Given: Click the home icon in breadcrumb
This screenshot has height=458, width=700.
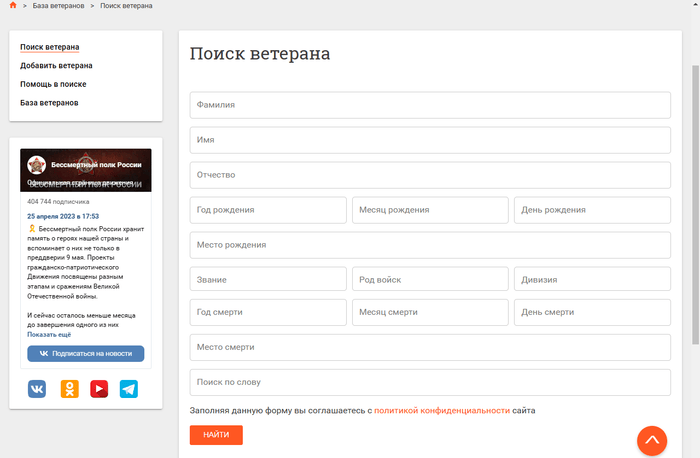Looking at the screenshot, I should [x=13, y=6].
